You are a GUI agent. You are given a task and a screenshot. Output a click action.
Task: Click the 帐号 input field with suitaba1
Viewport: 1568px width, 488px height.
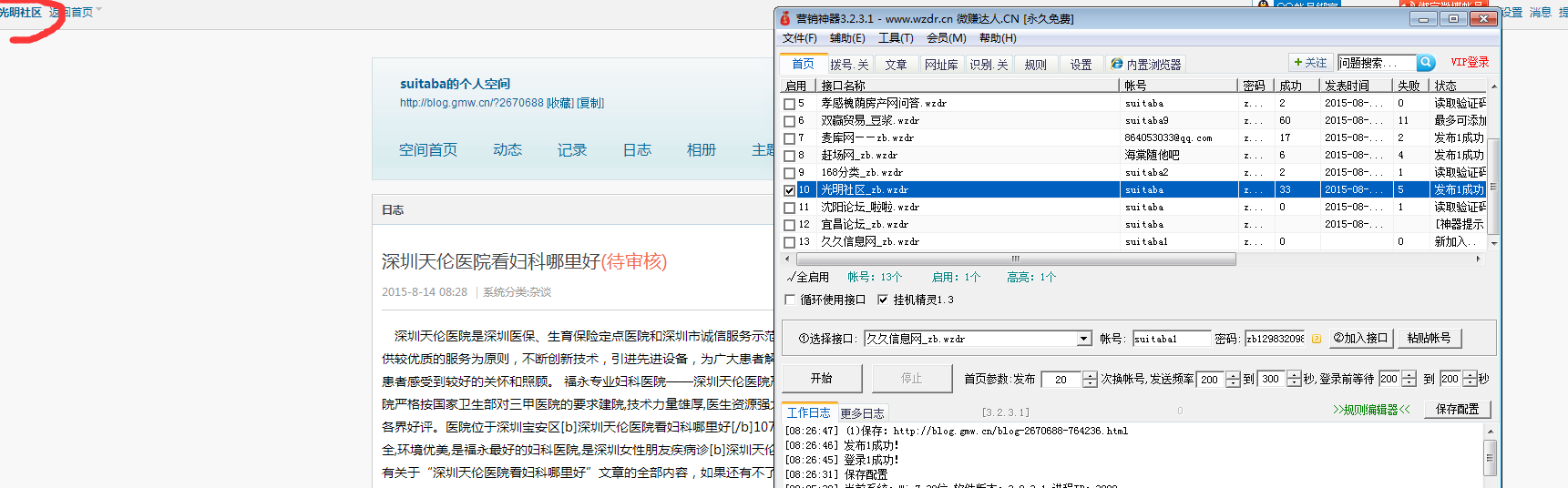[1171, 339]
